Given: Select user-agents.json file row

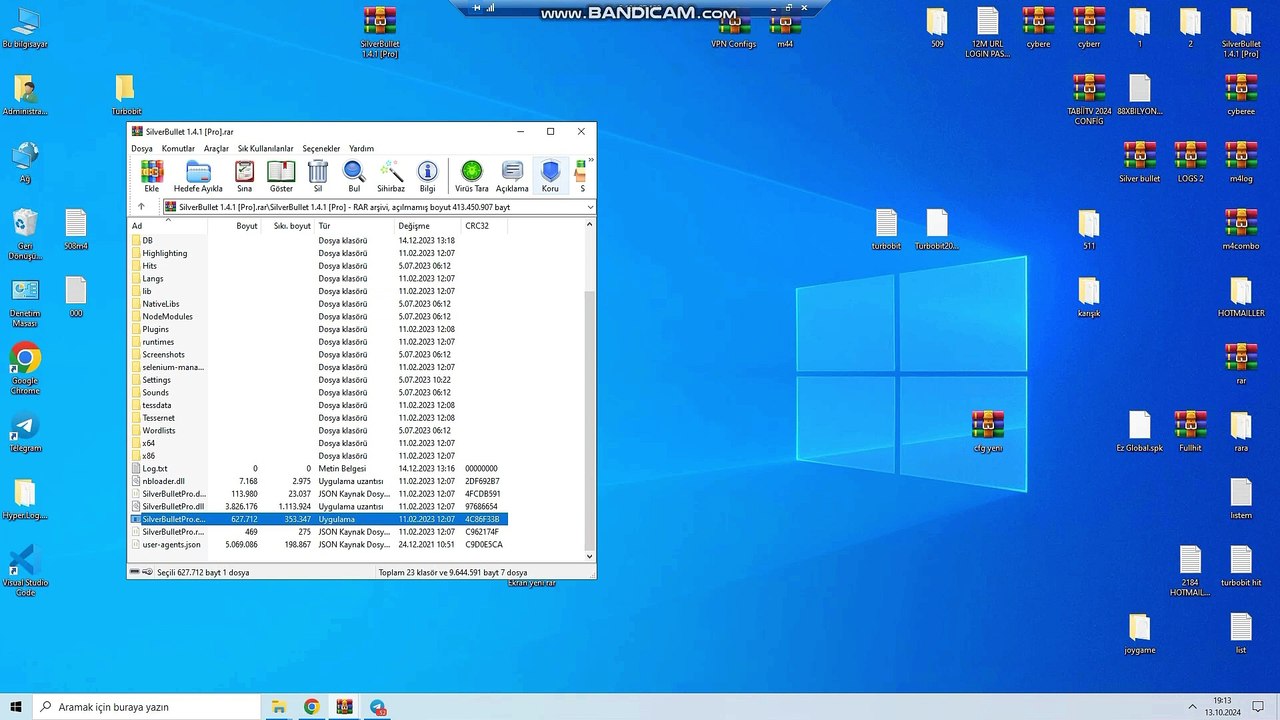Looking at the screenshot, I should [171, 545].
